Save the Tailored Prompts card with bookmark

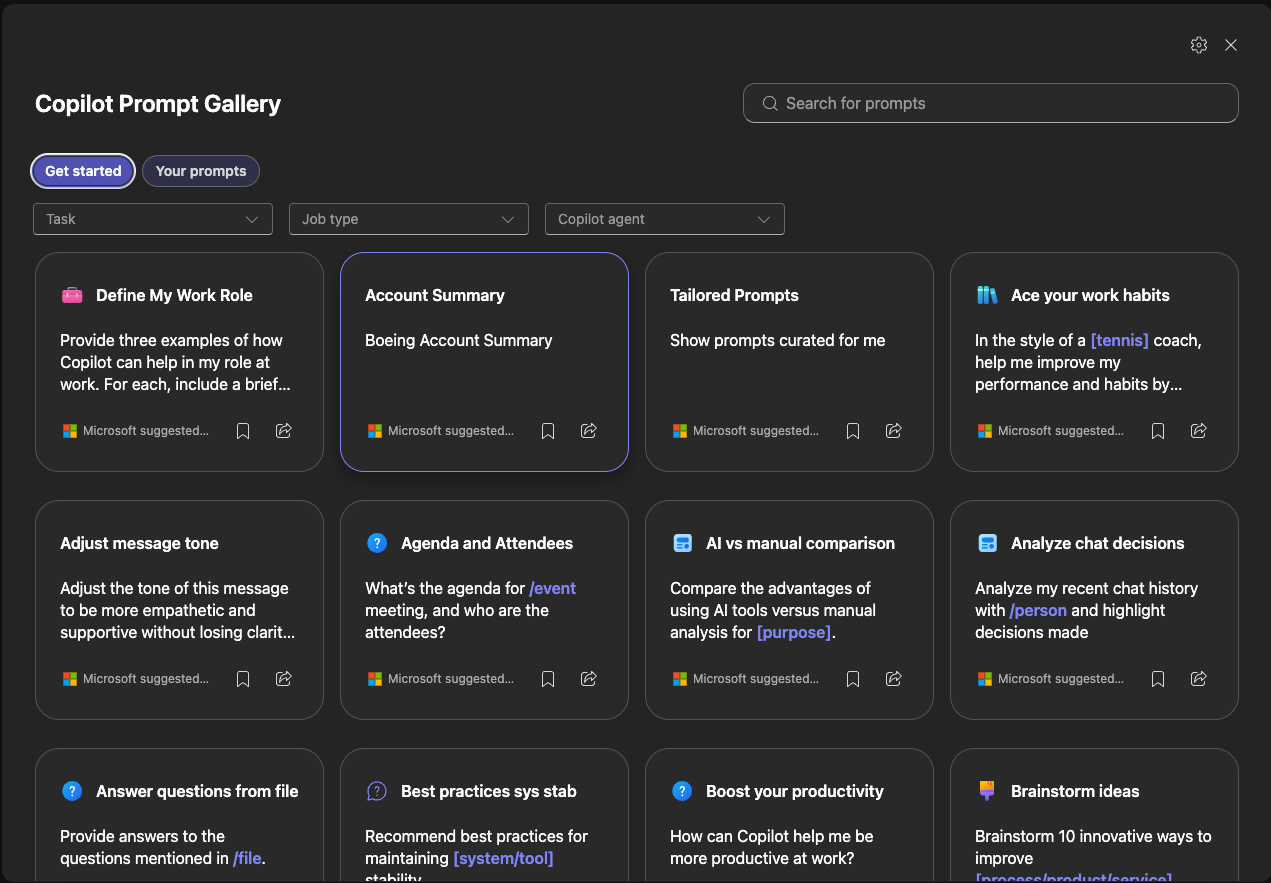(x=853, y=431)
